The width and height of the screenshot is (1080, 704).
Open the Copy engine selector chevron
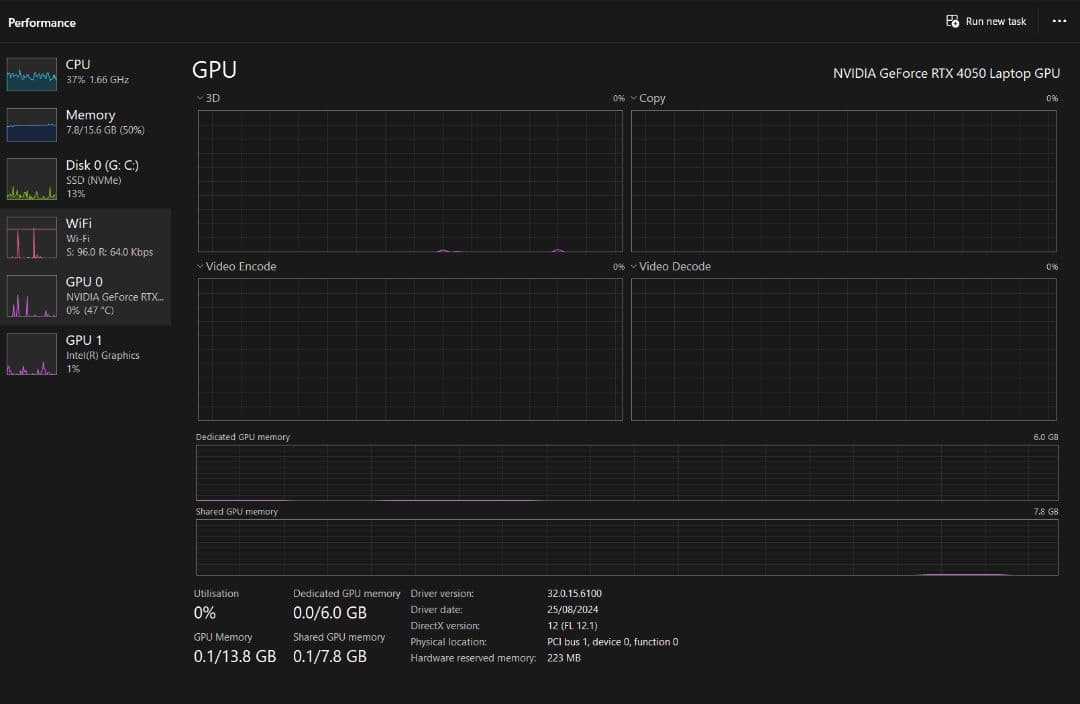634,98
